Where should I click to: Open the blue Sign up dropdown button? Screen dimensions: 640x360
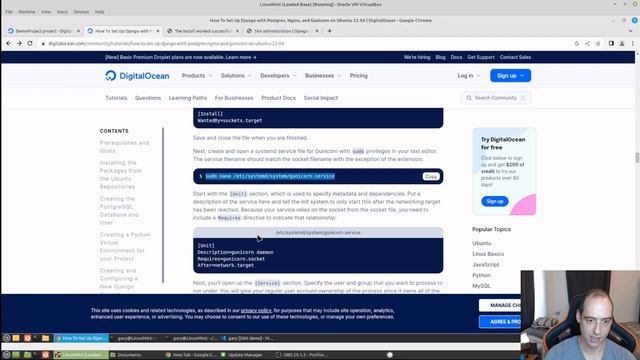coord(510,76)
